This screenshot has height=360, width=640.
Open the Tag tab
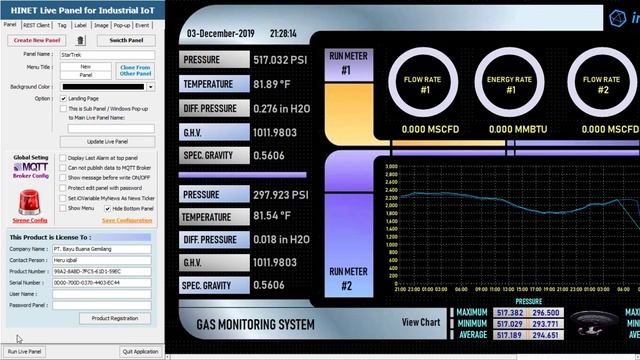point(62,25)
